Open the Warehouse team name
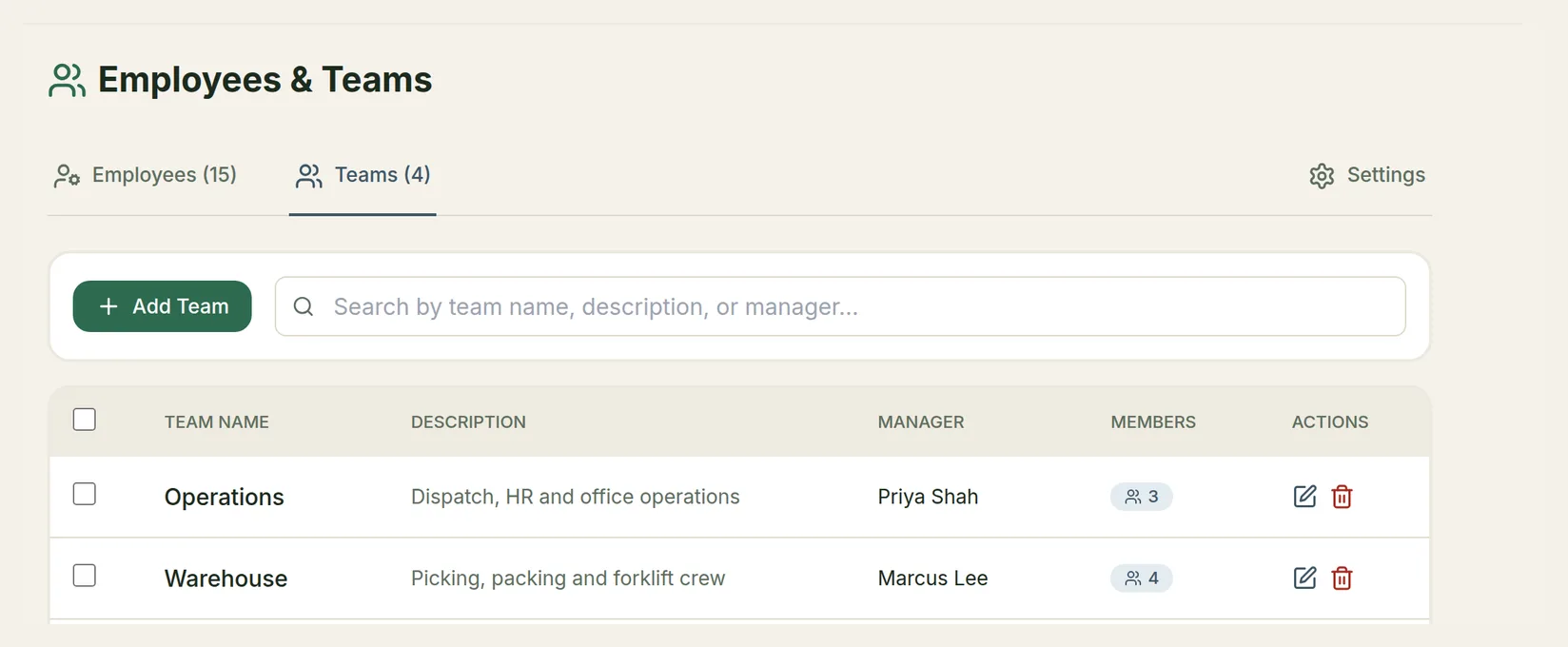 226,578
